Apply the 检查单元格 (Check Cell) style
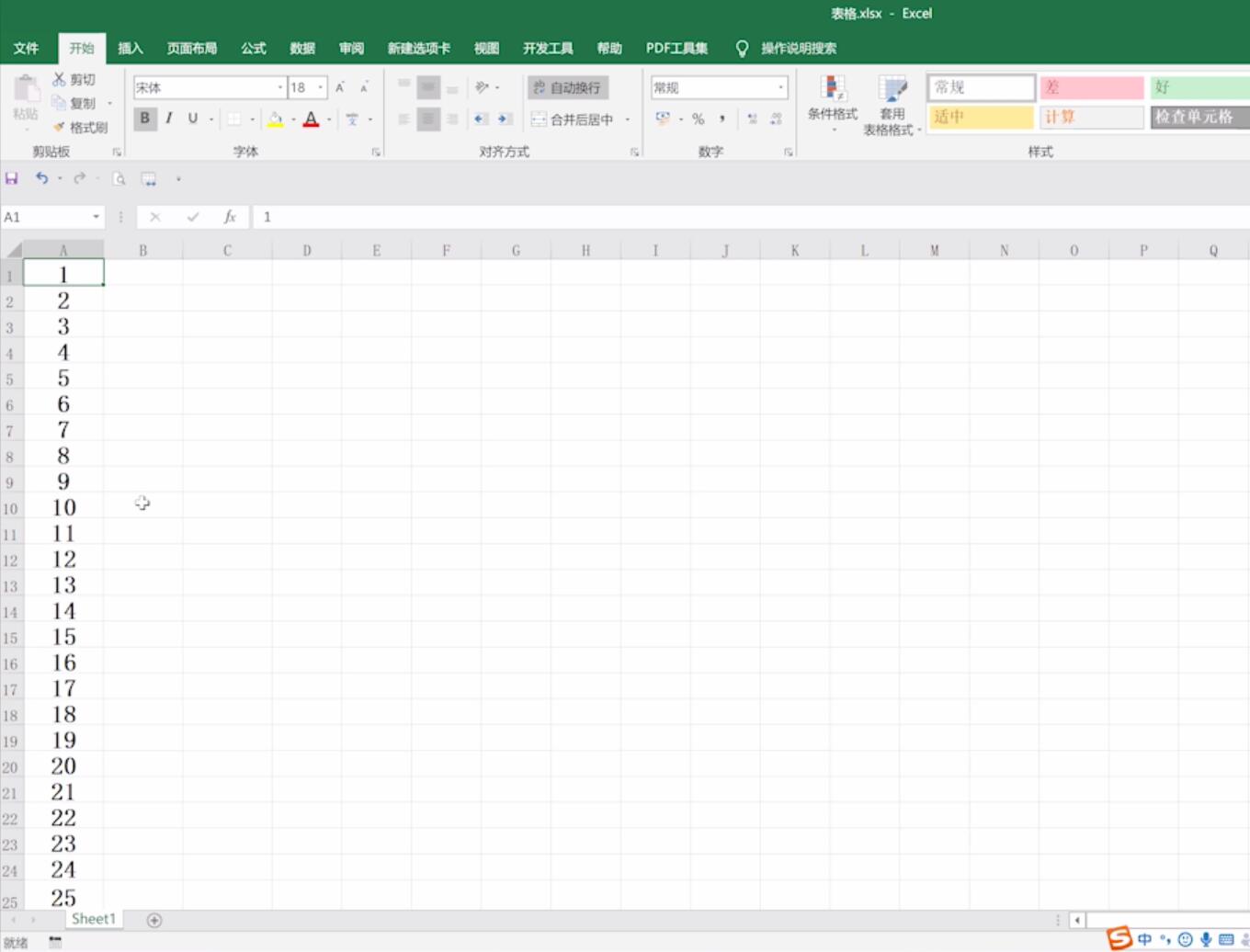Image resolution: width=1250 pixels, height=952 pixels. coord(1199,117)
